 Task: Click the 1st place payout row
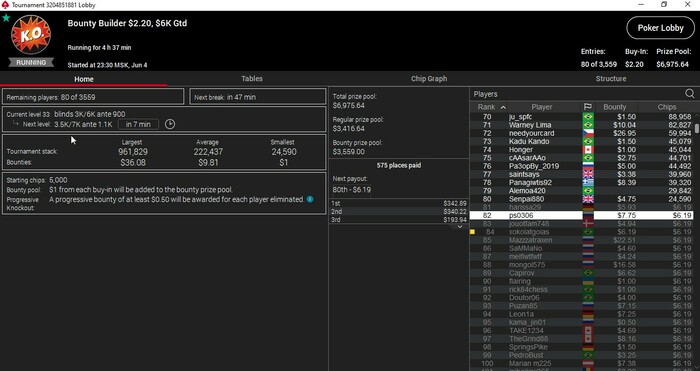398,203
